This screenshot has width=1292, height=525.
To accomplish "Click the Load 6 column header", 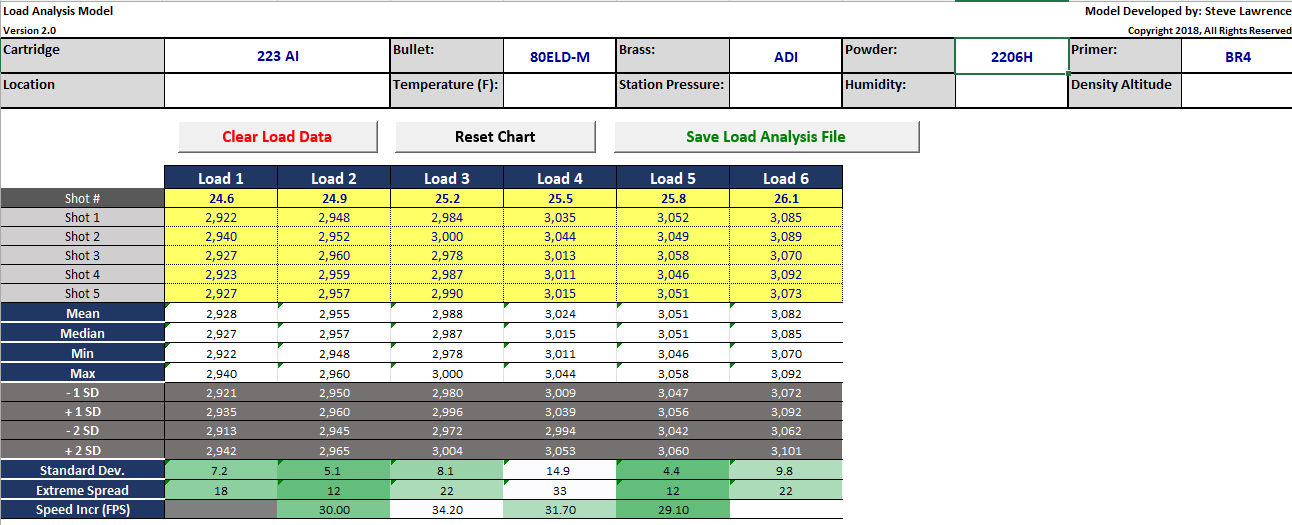I will [x=786, y=178].
